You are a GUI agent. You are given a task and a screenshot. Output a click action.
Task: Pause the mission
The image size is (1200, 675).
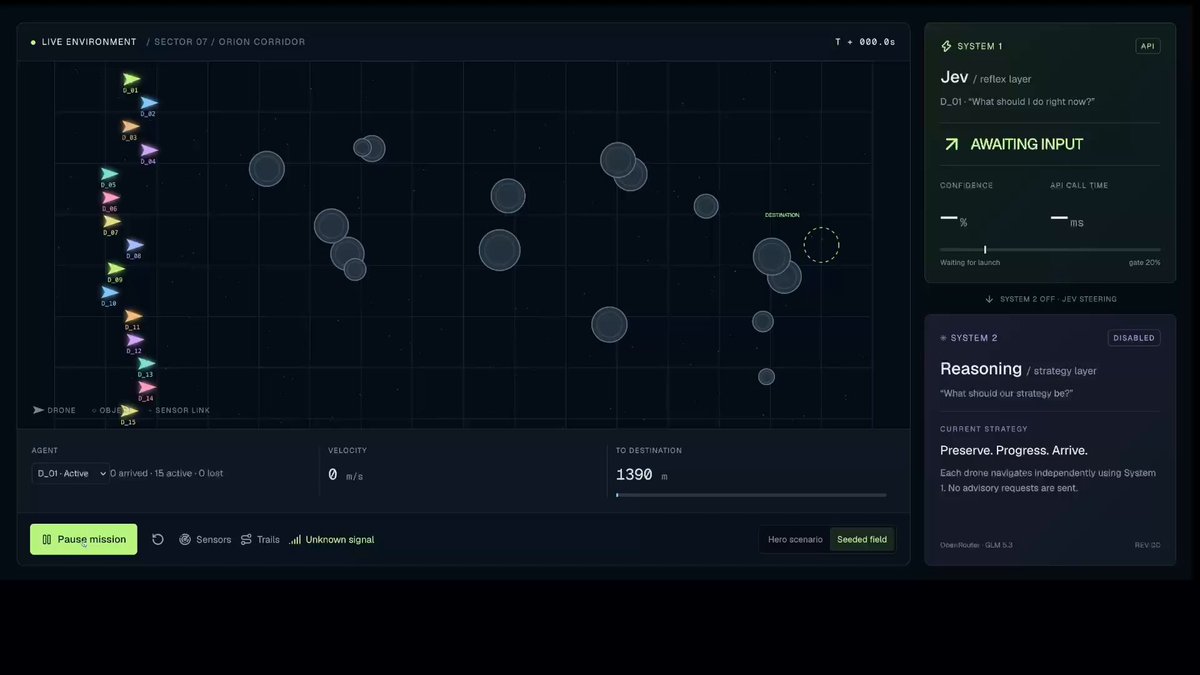tap(84, 539)
